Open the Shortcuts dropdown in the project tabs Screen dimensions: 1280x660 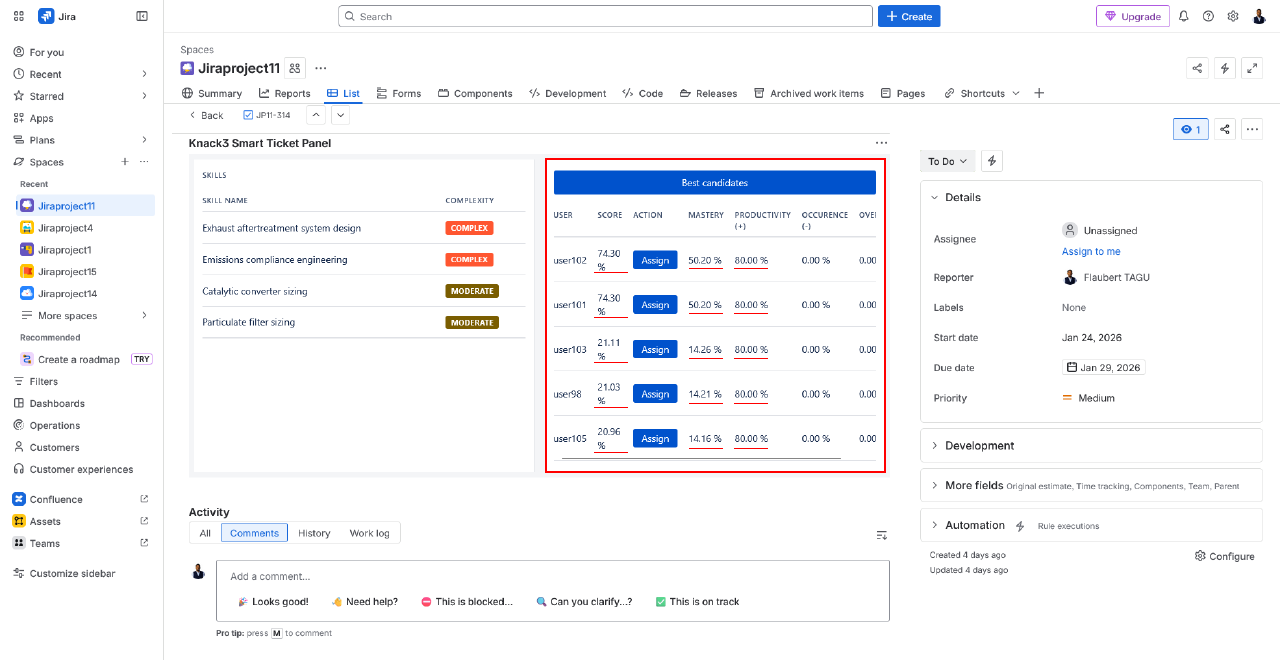tap(981, 93)
